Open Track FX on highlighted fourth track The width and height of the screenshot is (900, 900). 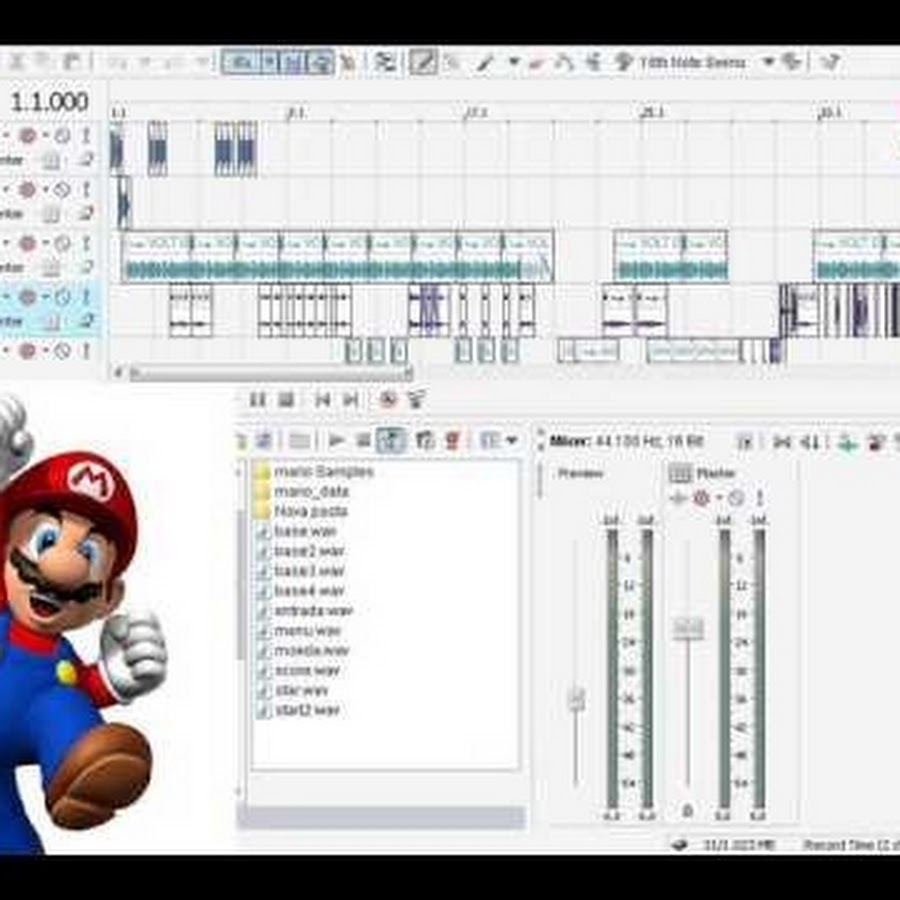point(28,297)
